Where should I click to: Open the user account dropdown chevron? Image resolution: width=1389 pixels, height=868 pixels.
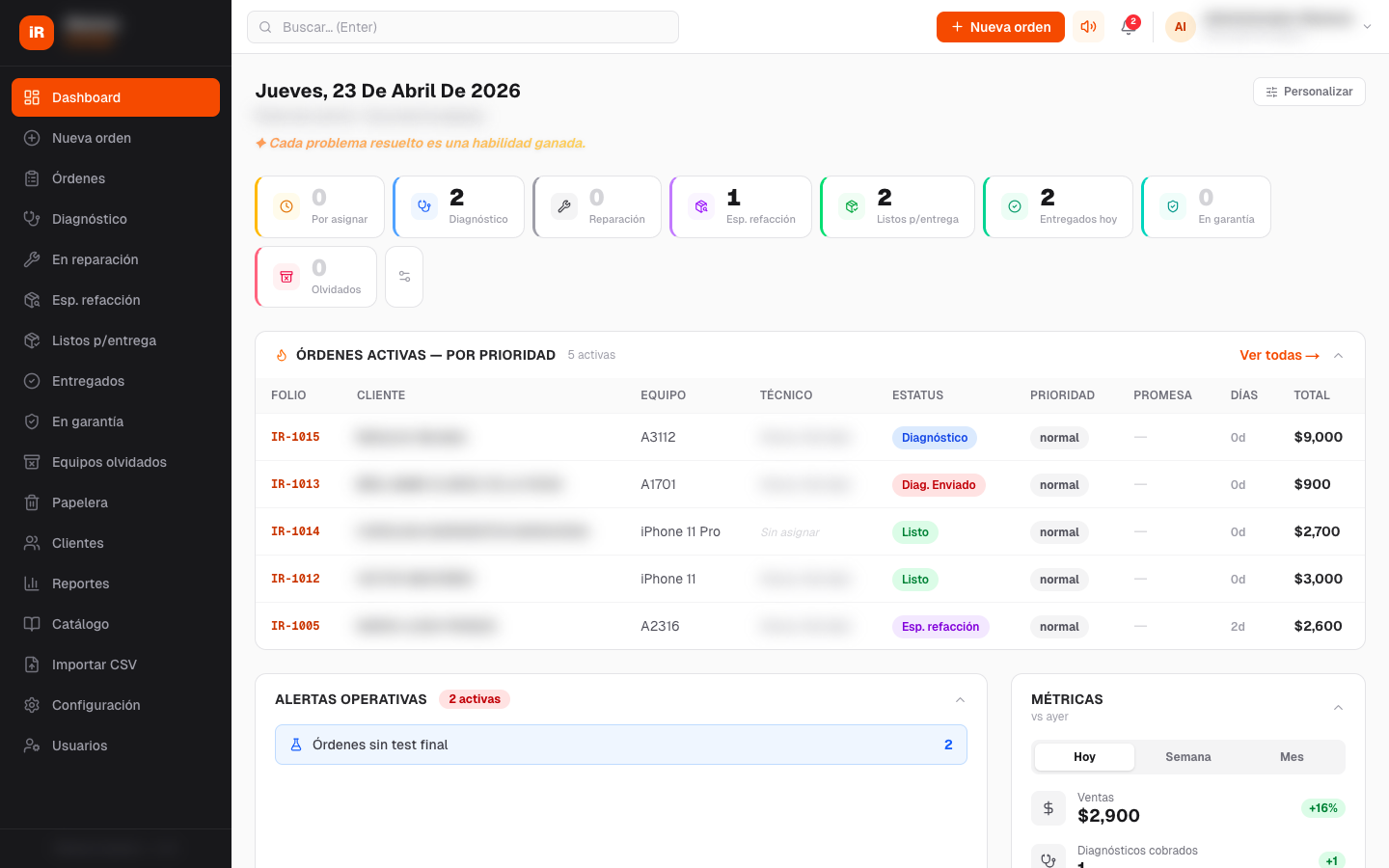1367,27
